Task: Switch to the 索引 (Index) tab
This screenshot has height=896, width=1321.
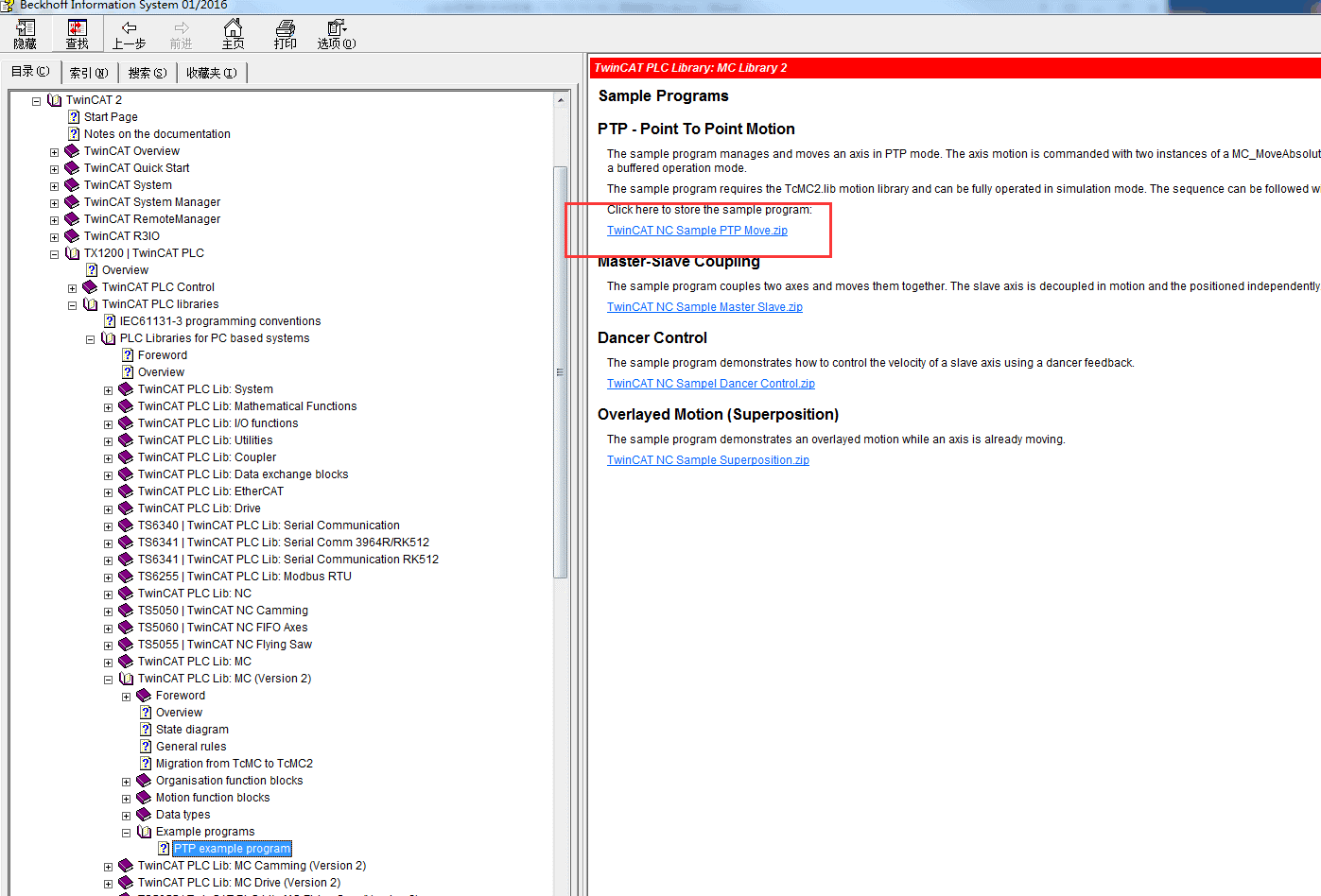Action: click(89, 73)
